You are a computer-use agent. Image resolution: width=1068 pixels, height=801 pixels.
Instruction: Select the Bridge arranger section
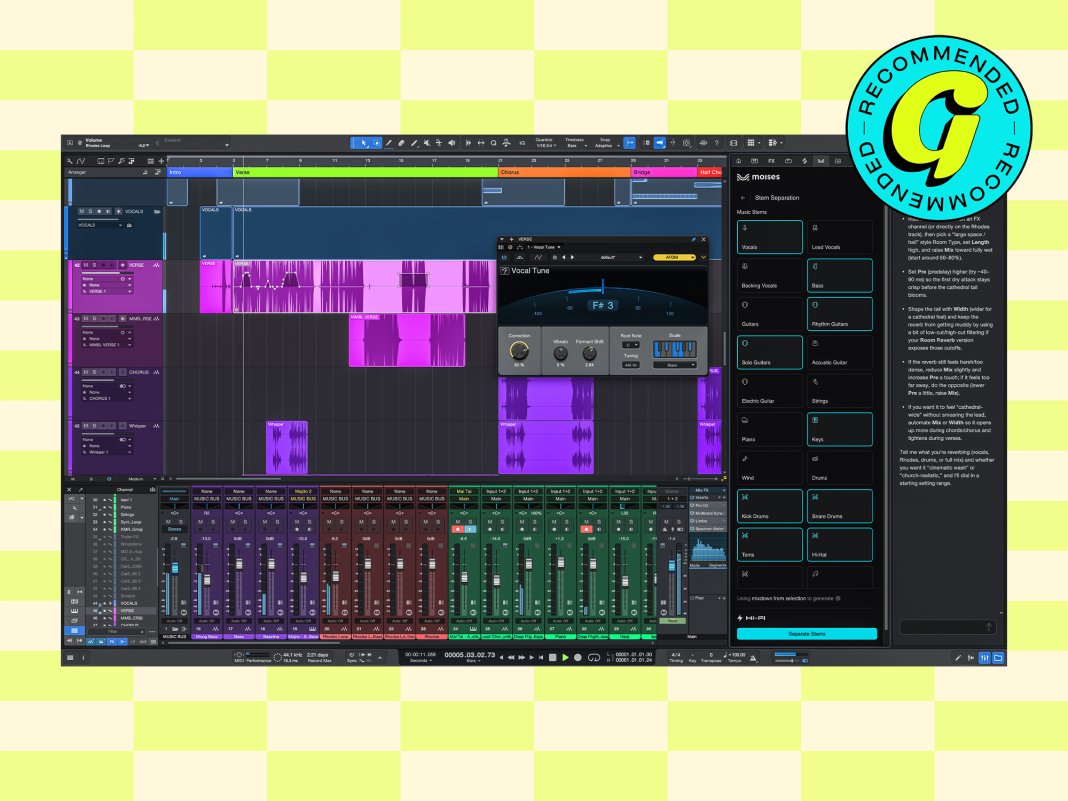(x=663, y=172)
